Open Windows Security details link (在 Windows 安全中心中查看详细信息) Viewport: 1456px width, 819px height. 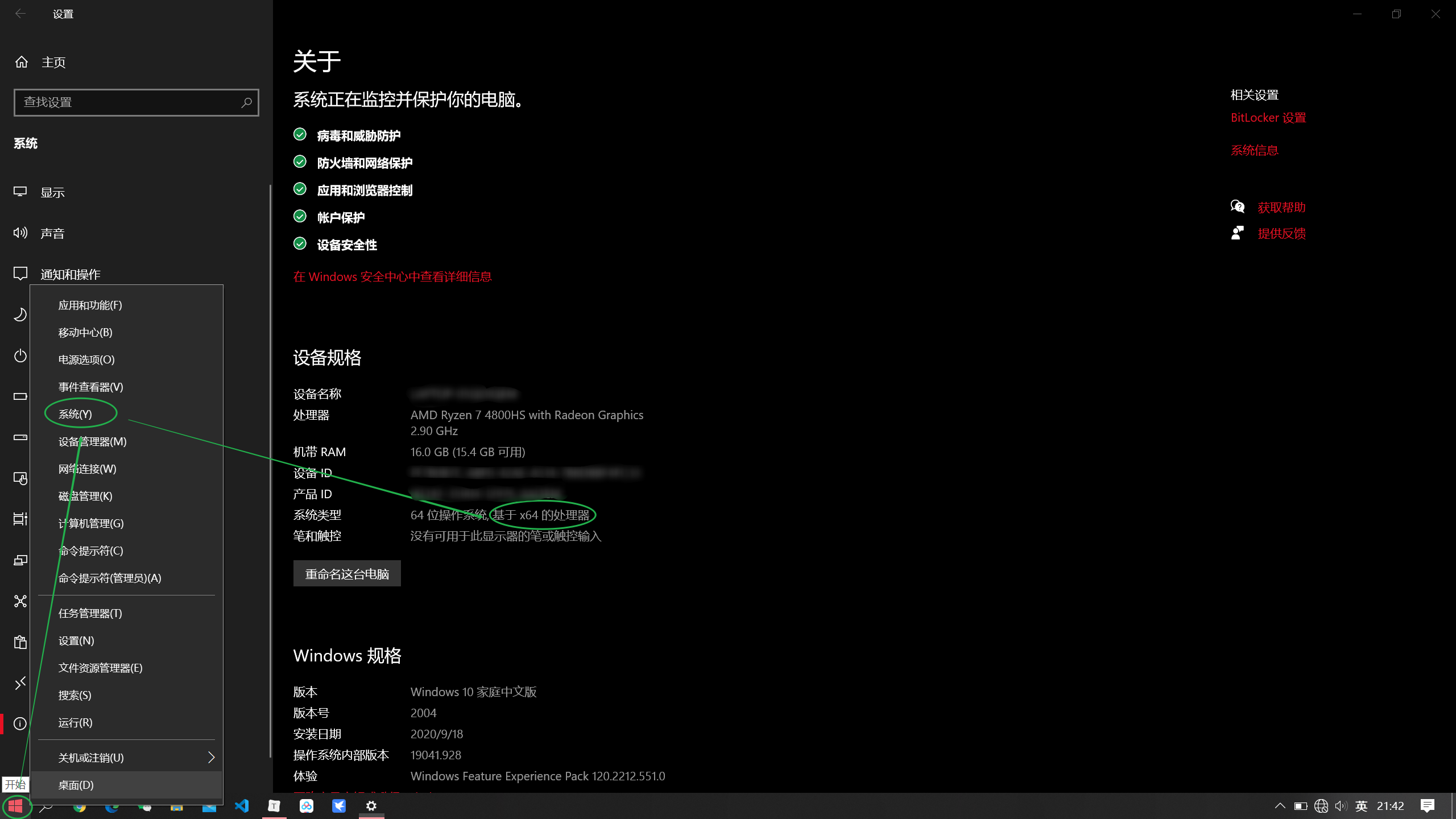point(392,276)
